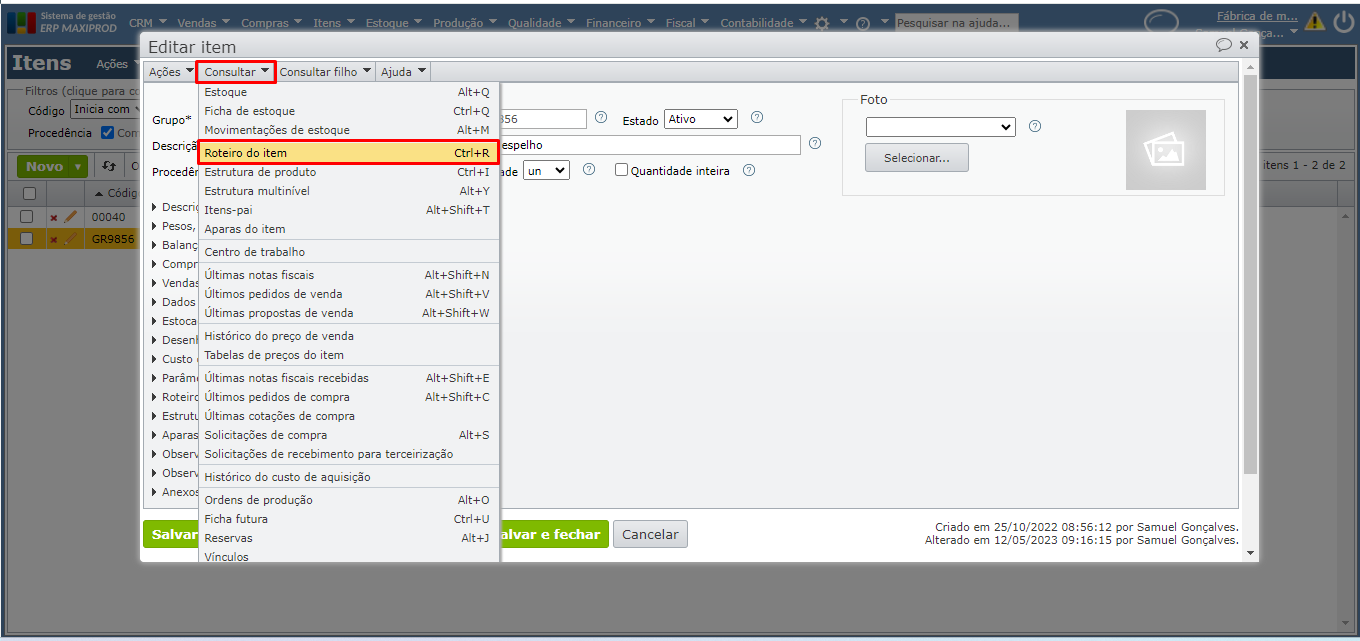1360x641 pixels.
Task: Select Últimas notas fiscais menu entry
Action: click(x=348, y=275)
